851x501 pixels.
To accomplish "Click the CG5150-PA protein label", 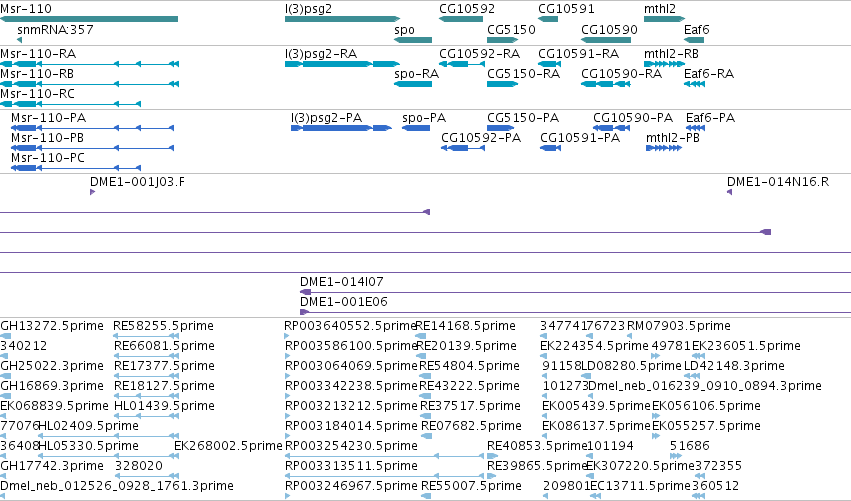I will click(x=523, y=118).
